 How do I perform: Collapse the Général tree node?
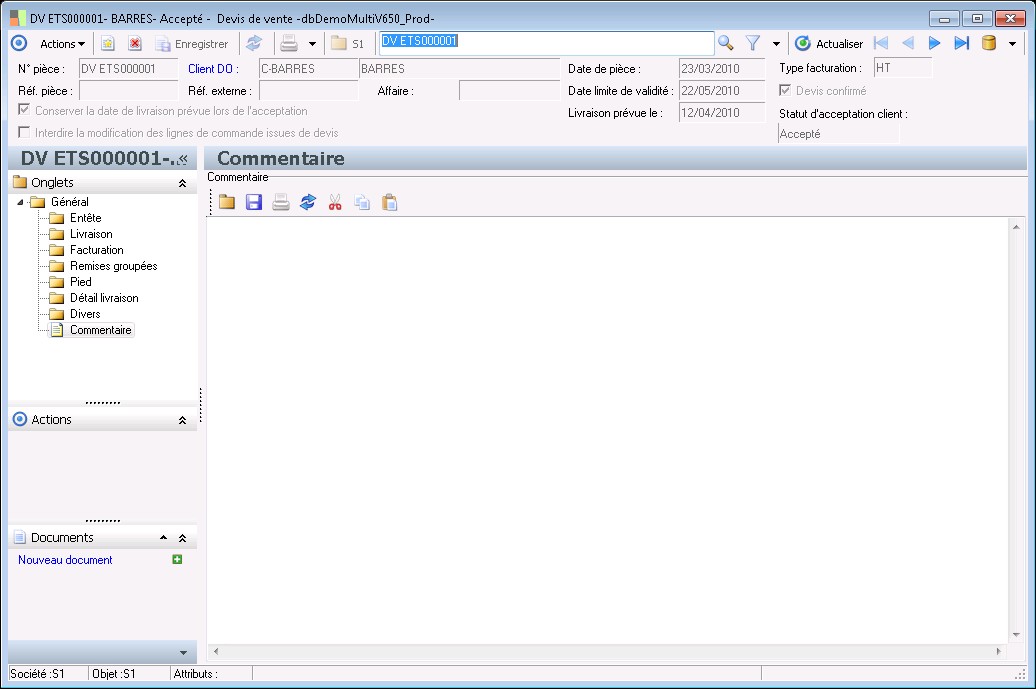(x=21, y=203)
